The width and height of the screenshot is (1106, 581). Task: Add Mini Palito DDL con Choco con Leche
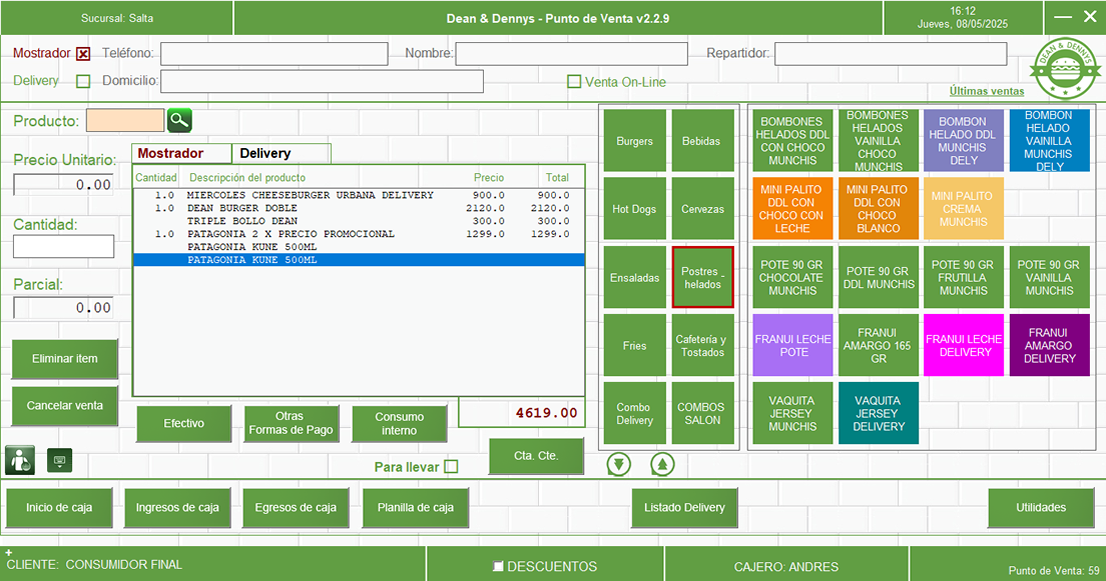pyautogui.click(x=793, y=209)
